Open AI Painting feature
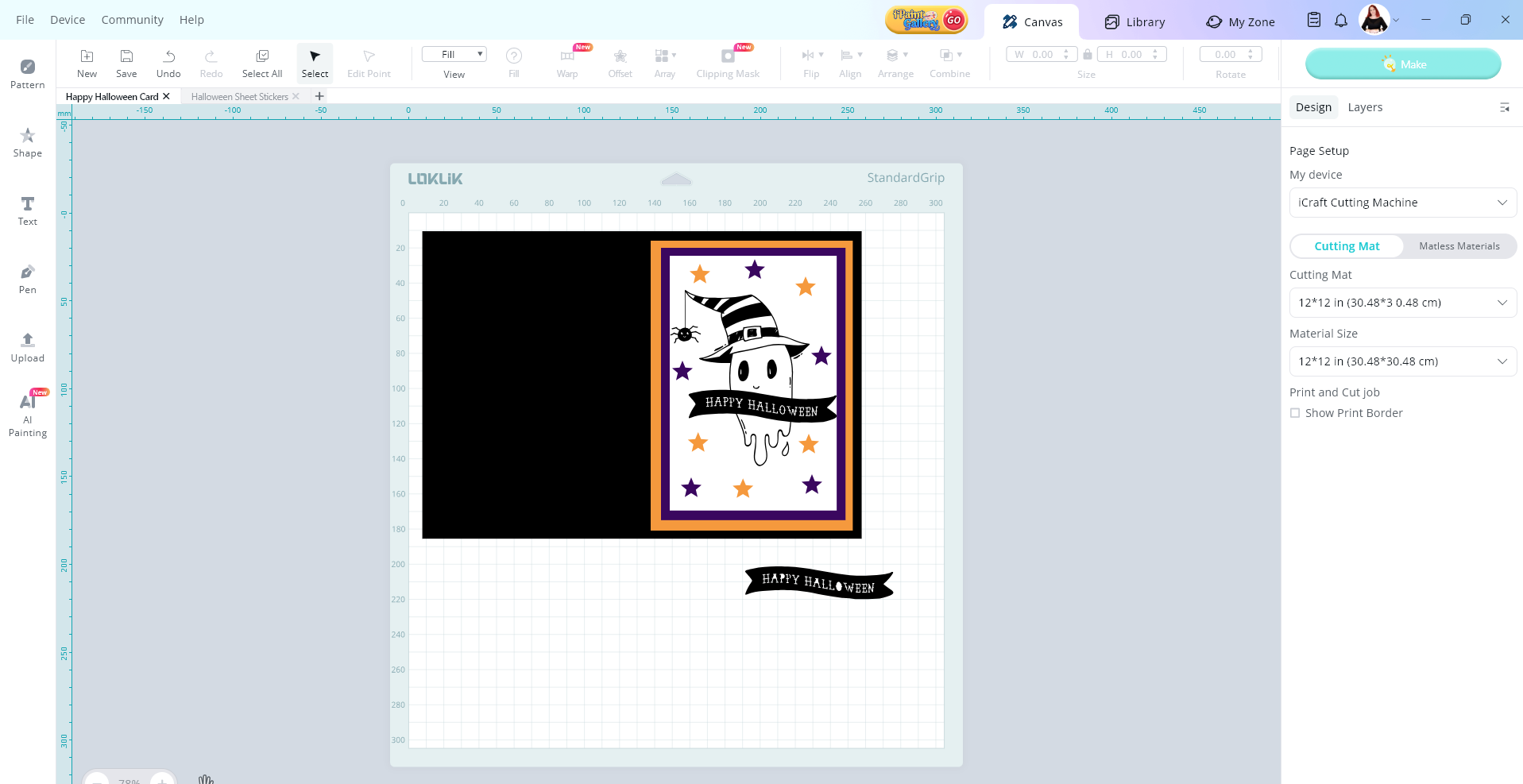The width and height of the screenshot is (1523, 784). [27, 413]
